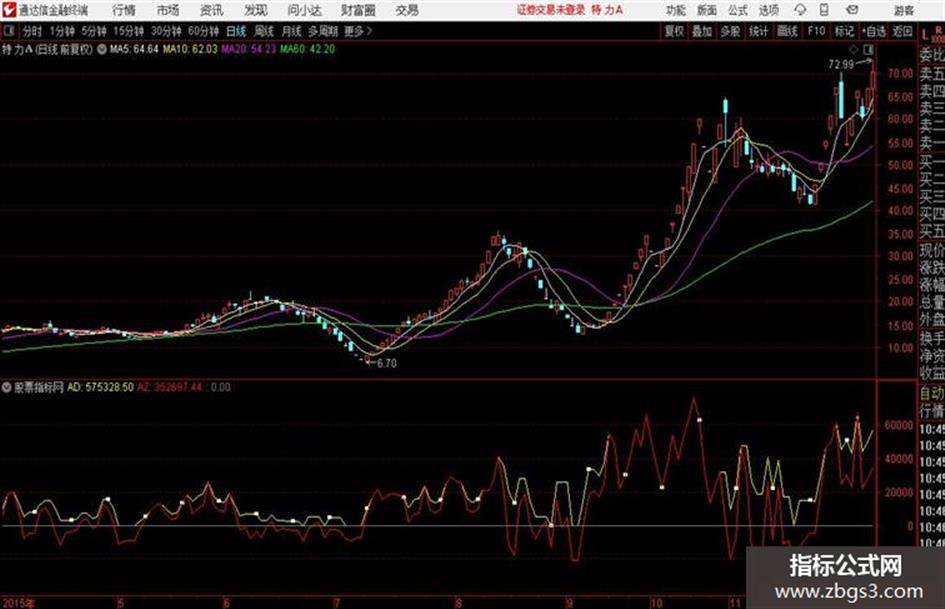Open the 版面 menu
Screen dimensions: 945x609
(706, 10)
